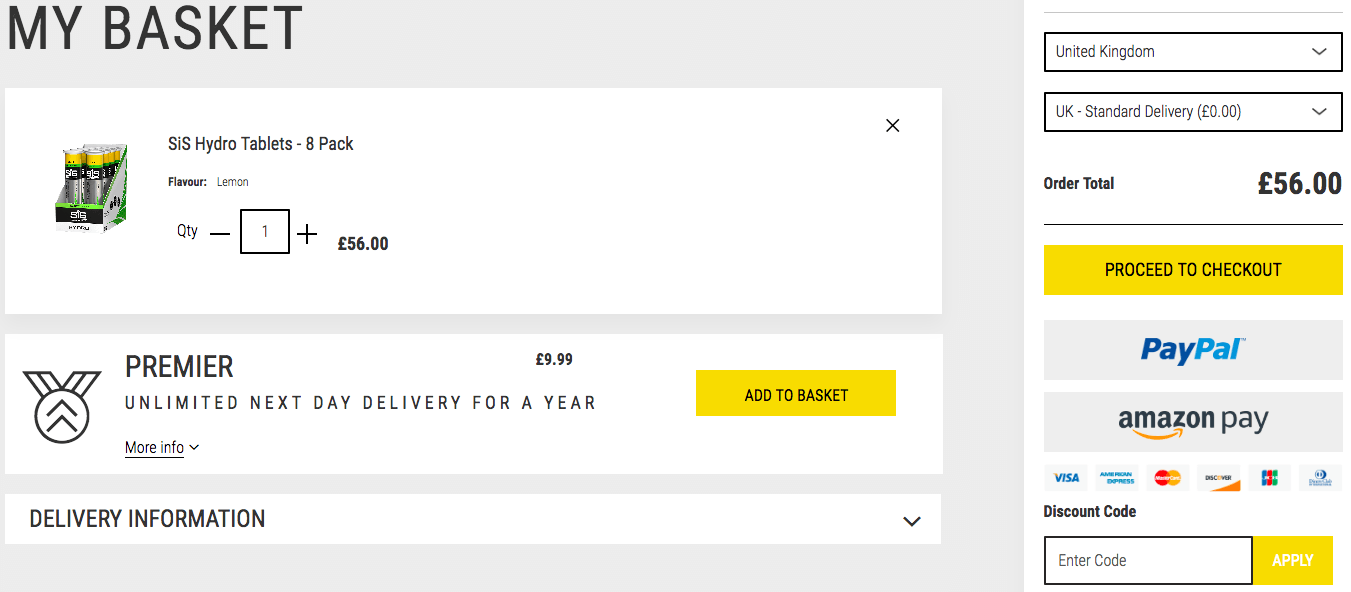Choose Amazon Pay button
Image resolution: width=1351 pixels, height=592 pixels.
[x=1193, y=422]
